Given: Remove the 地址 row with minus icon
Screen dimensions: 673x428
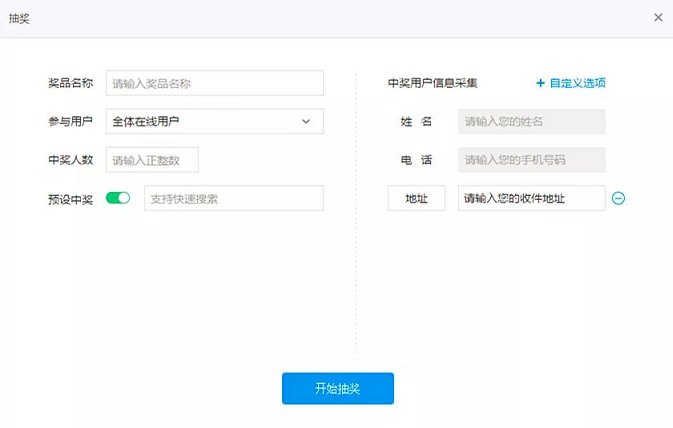Looking at the screenshot, I should pyautogui.click(x=618, y=198).
